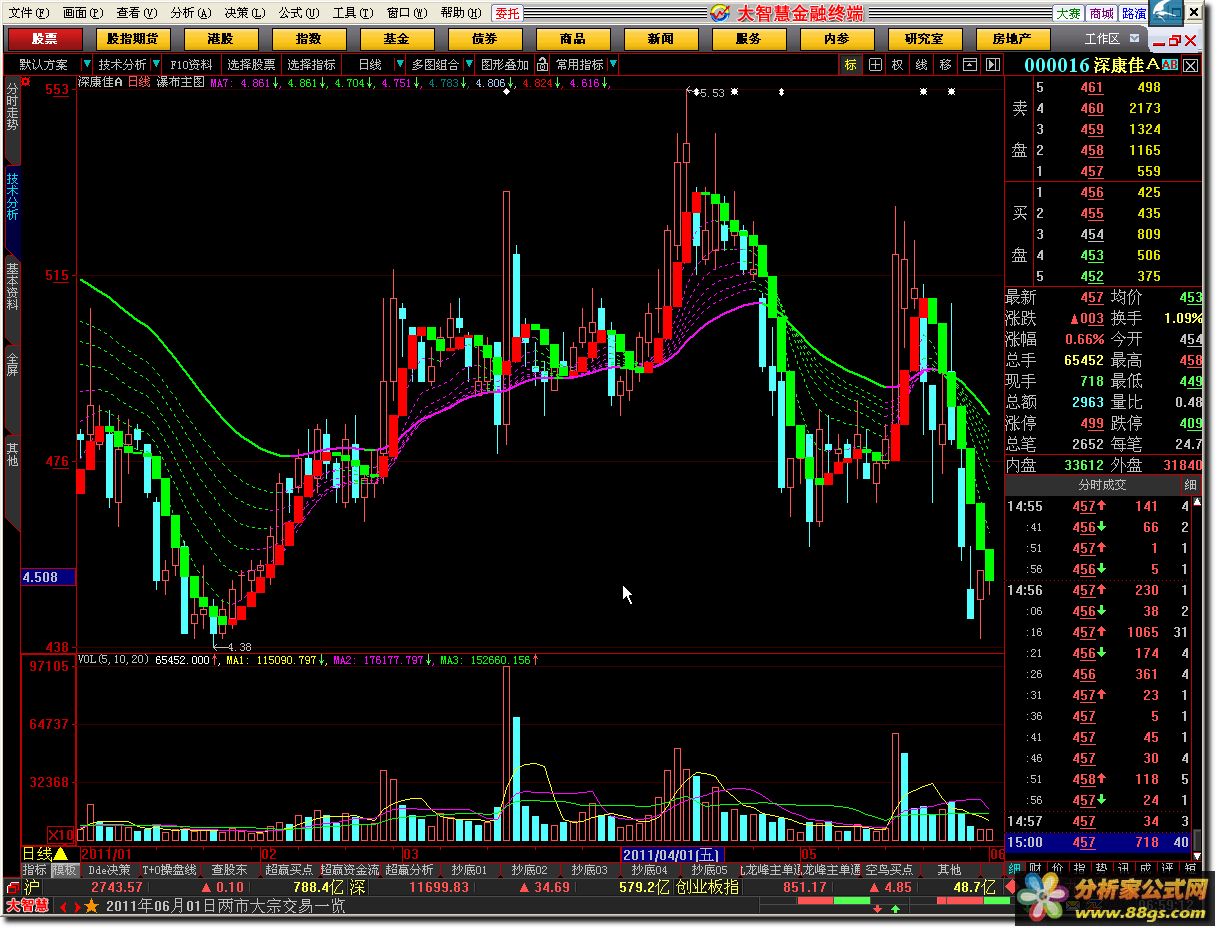This screenshot has width=1217, height=928.
Task: Click the 商城 button at top right
Action: coord(1101,13)
